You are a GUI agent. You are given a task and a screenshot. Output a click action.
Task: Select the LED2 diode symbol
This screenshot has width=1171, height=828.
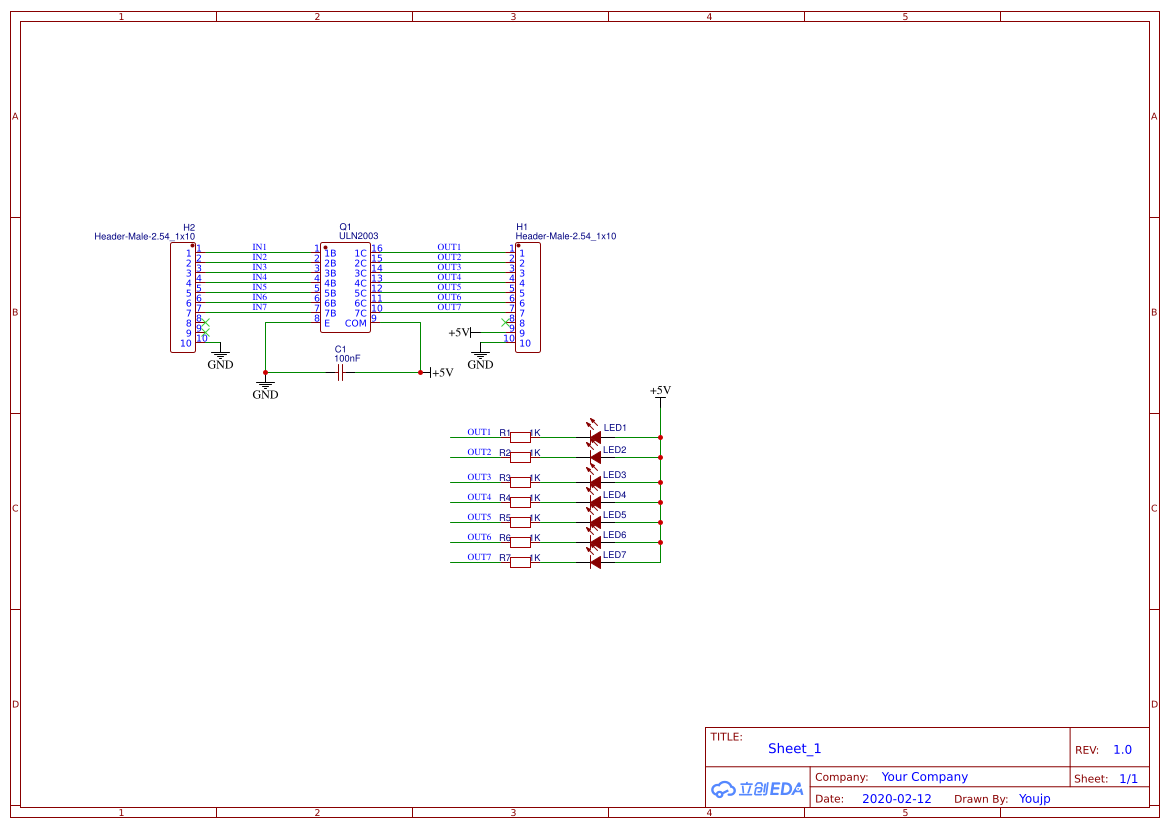(x=594, y=457)
